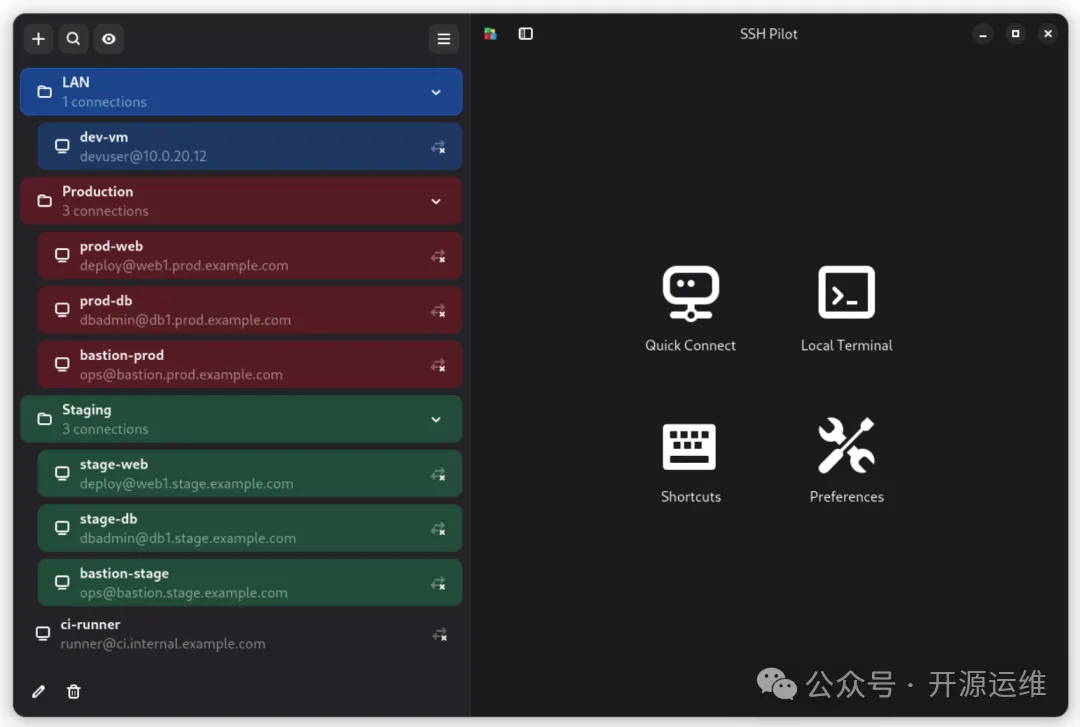1080x727 pixels.
Task: Collapse the Staging group chevron
Action: (436, 419)
